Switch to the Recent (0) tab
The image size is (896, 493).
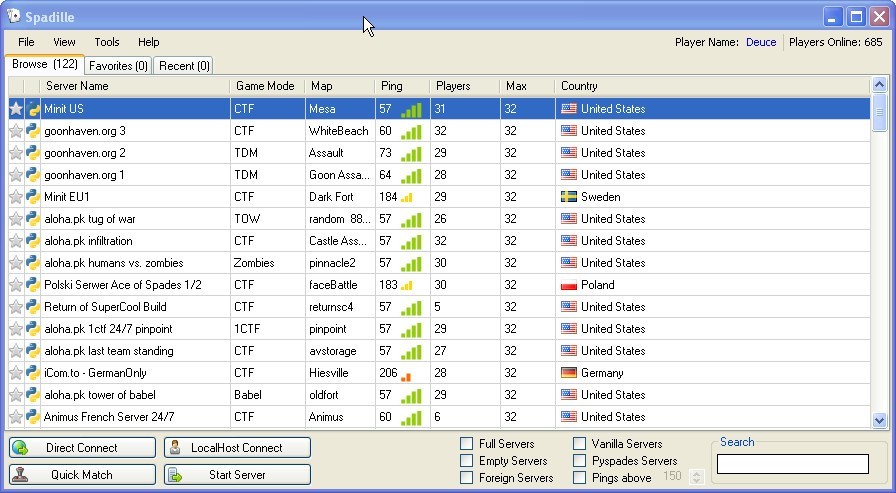[185, 66]
